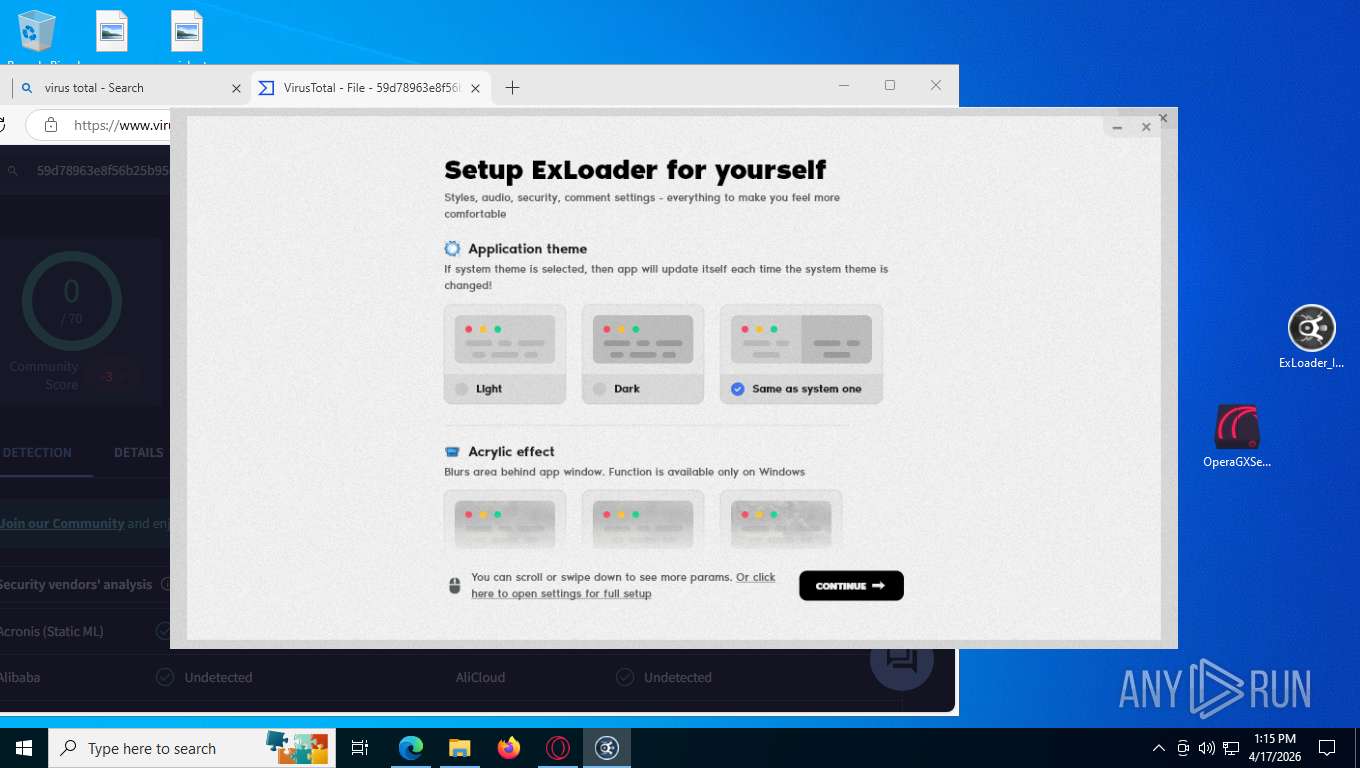Close the 'virus total - Search' tab

click(x=236, y=88)
